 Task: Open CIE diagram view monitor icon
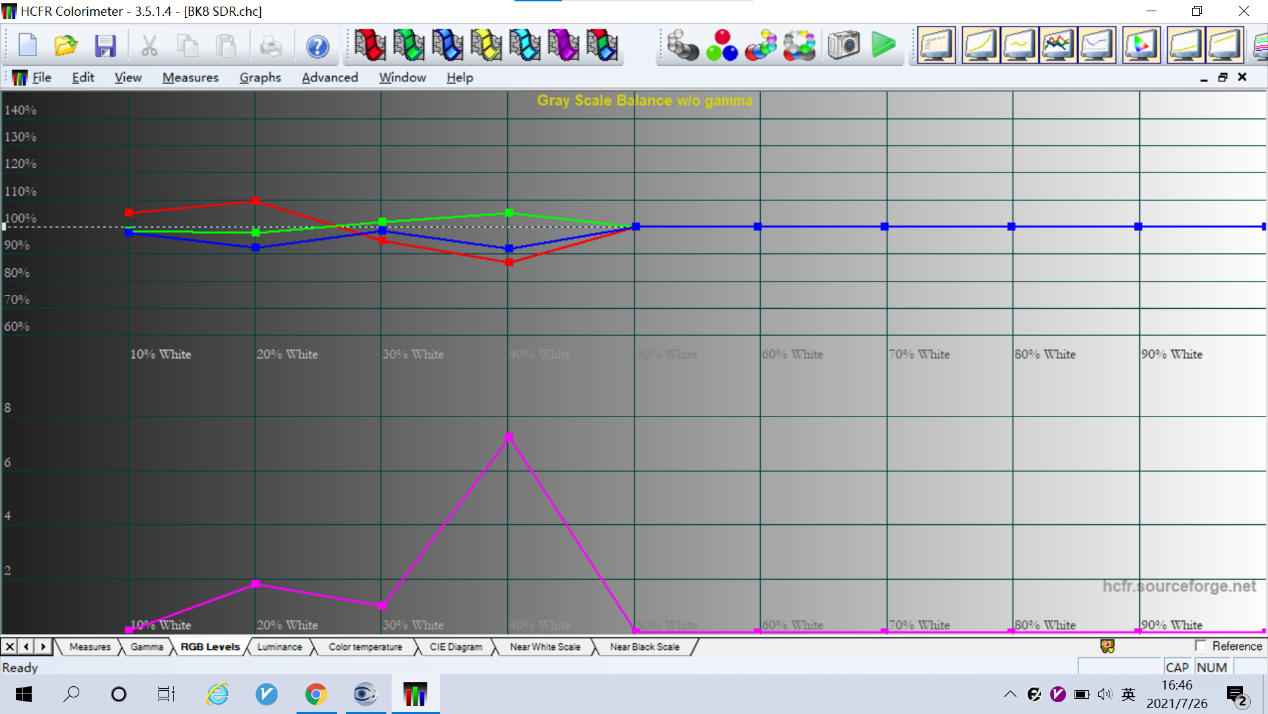(x=1140, y=46)
